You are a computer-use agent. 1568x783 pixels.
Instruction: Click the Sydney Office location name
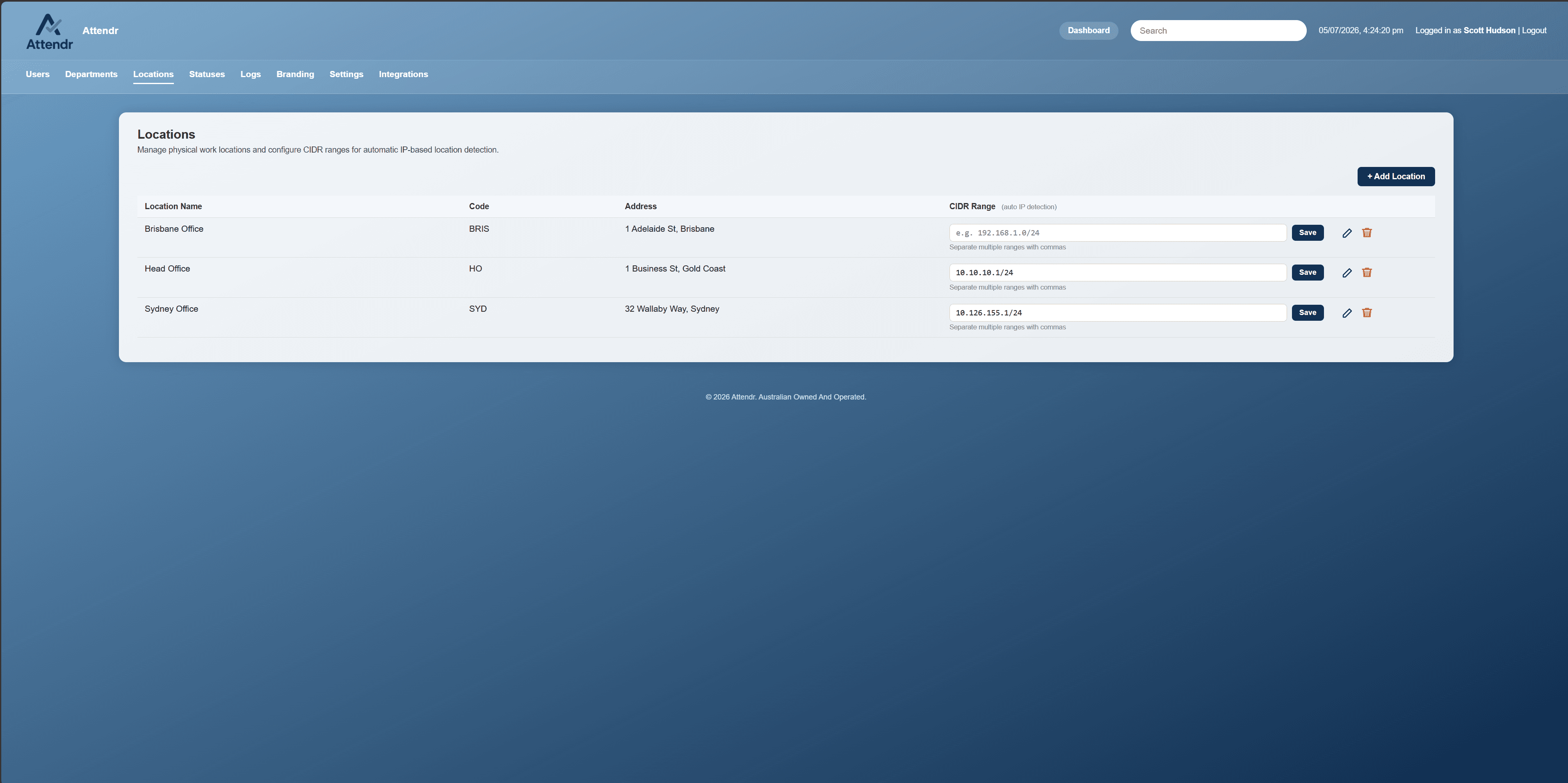(x=172, y=309)
